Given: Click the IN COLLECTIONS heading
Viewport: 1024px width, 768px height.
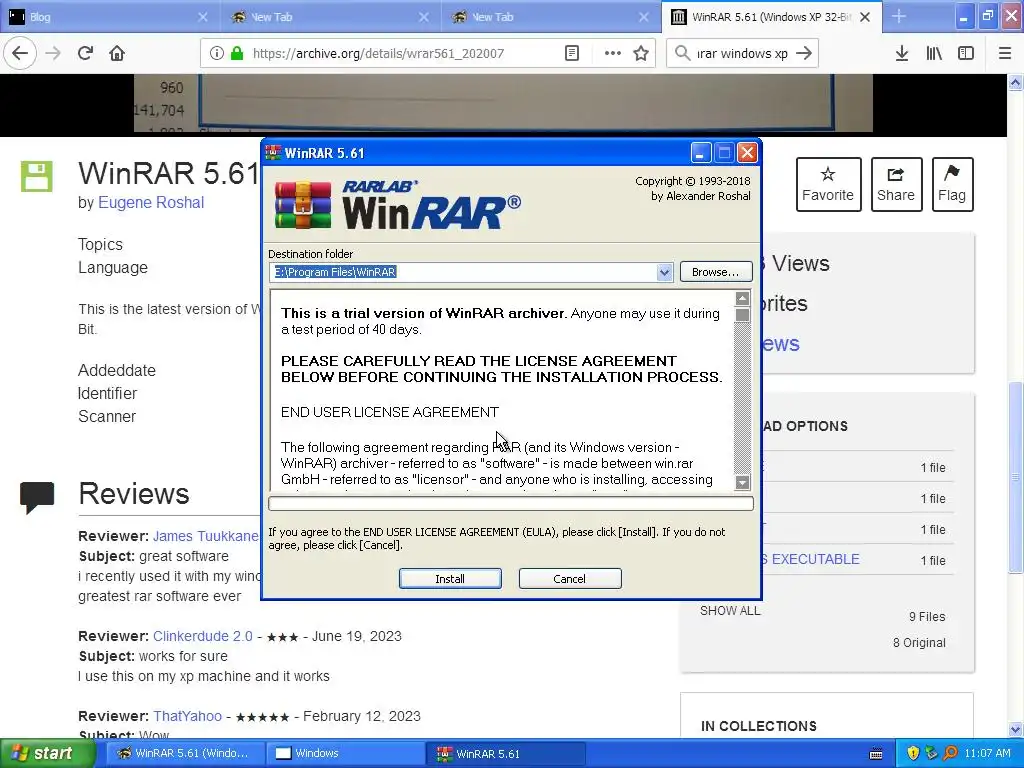Looking at the screenshot, I should [759, 726].
